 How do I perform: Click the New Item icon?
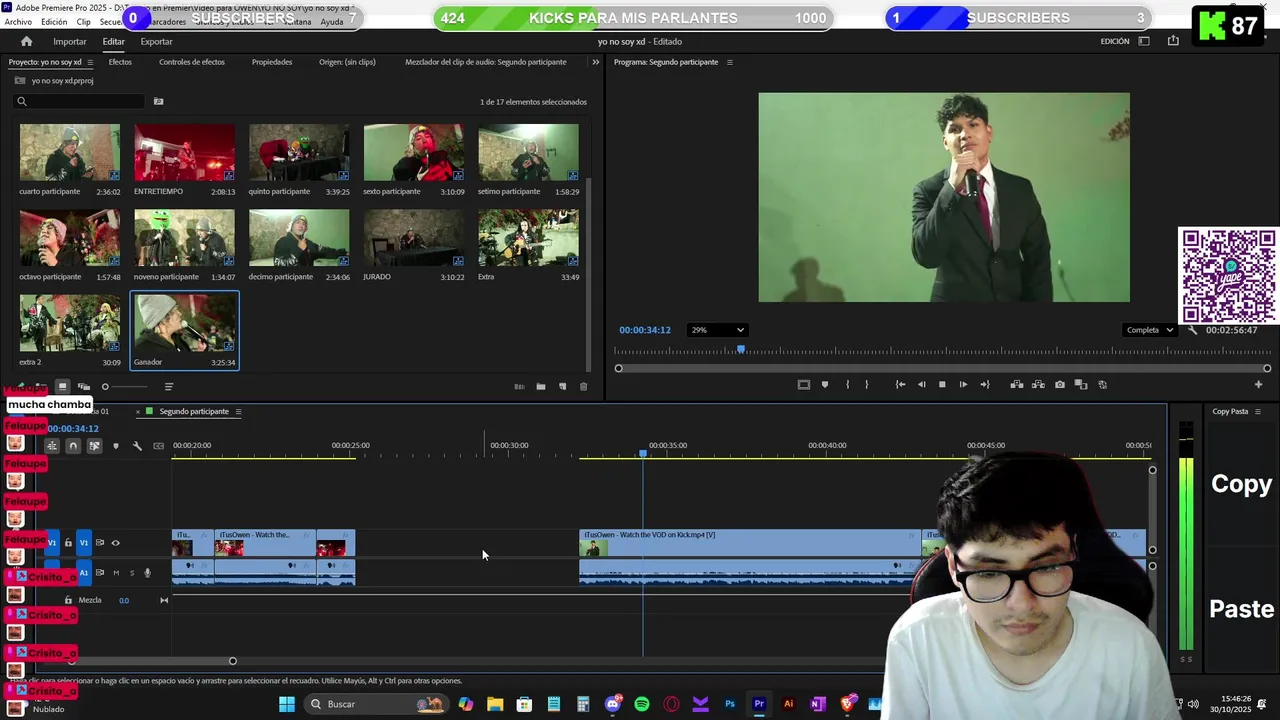562,386
